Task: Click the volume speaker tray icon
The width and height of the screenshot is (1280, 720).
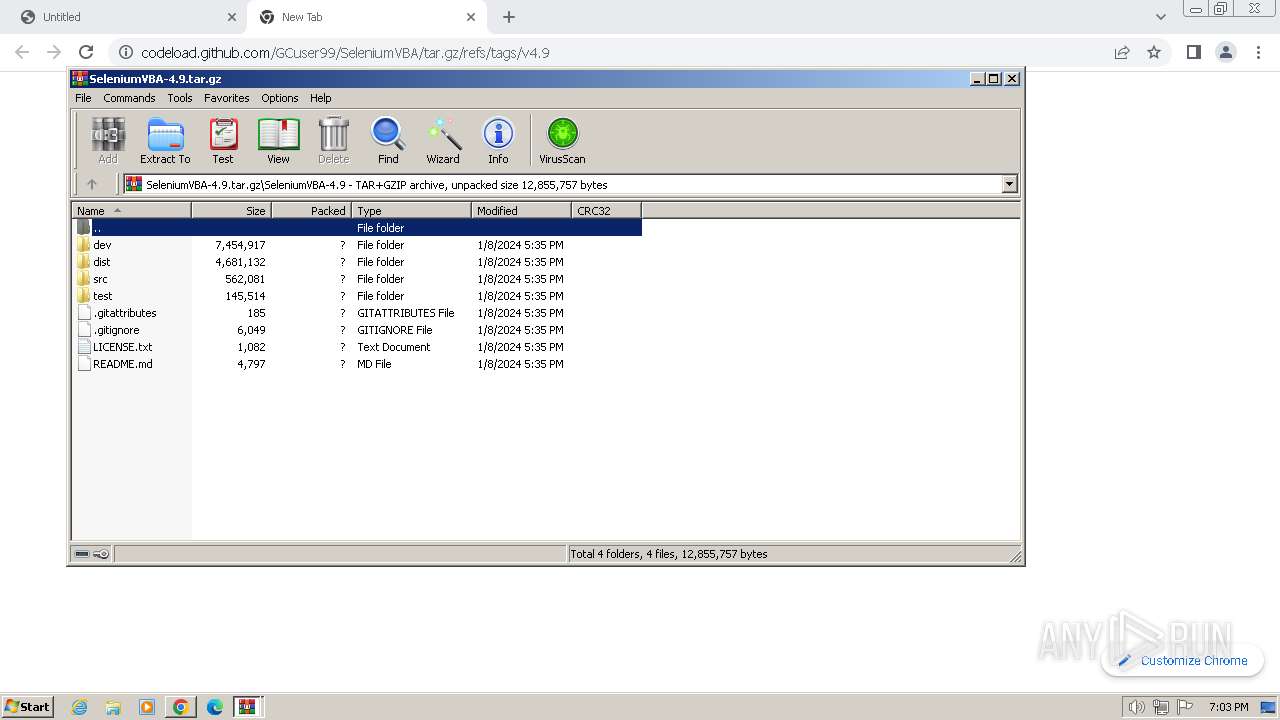Action: (x=1136, y=707)
